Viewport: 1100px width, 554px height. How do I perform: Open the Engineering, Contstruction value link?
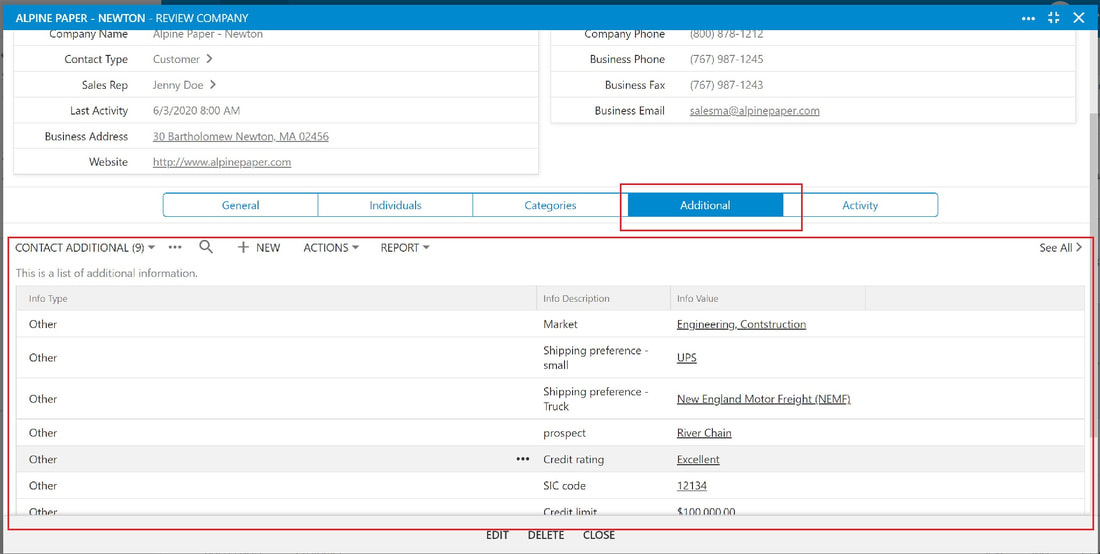(742, 325)
